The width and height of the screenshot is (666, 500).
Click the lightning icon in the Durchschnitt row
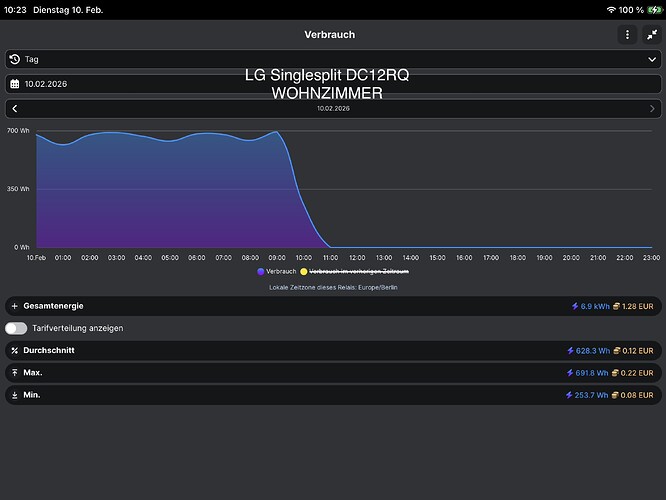tap(570, 351)
